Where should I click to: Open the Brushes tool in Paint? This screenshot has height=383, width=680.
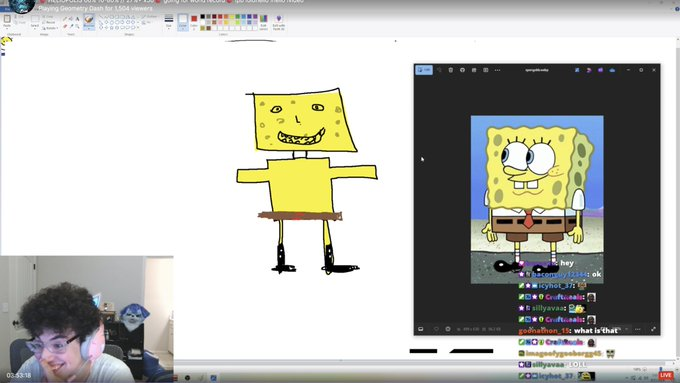tap(89, 22)
